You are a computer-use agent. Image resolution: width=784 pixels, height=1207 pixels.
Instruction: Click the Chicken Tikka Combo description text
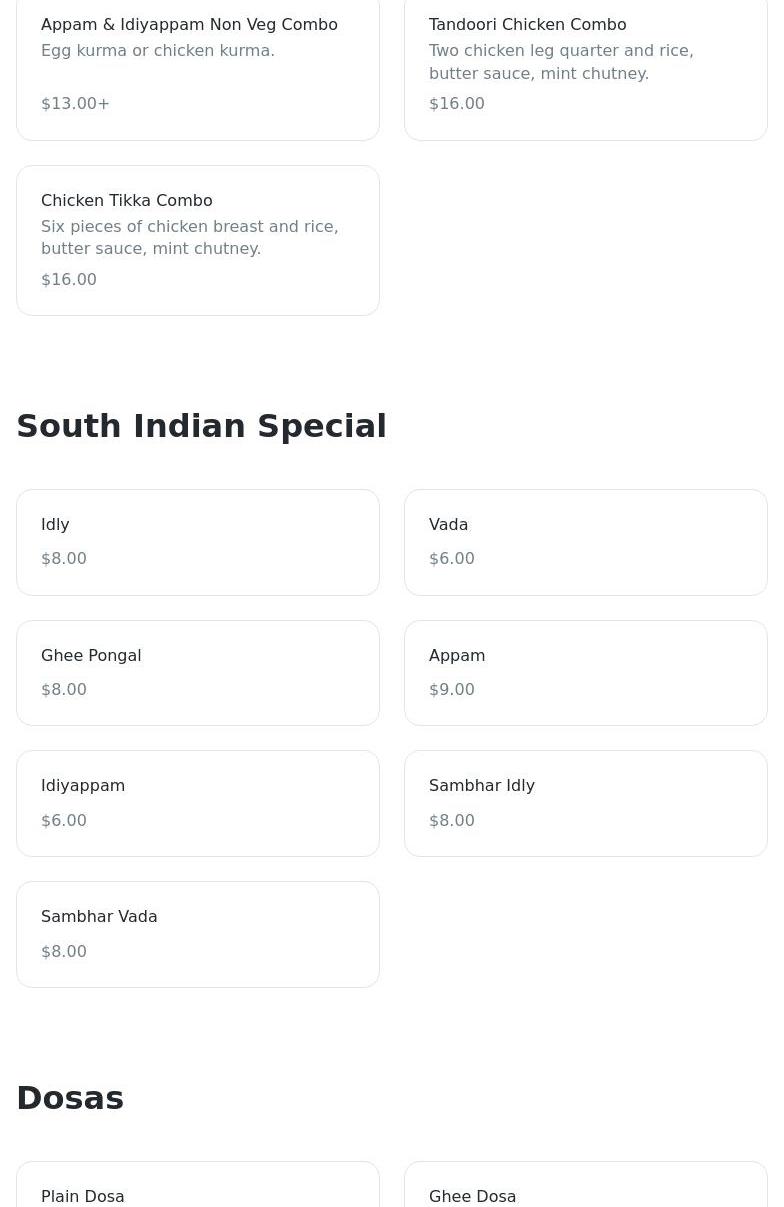(190, 237)
